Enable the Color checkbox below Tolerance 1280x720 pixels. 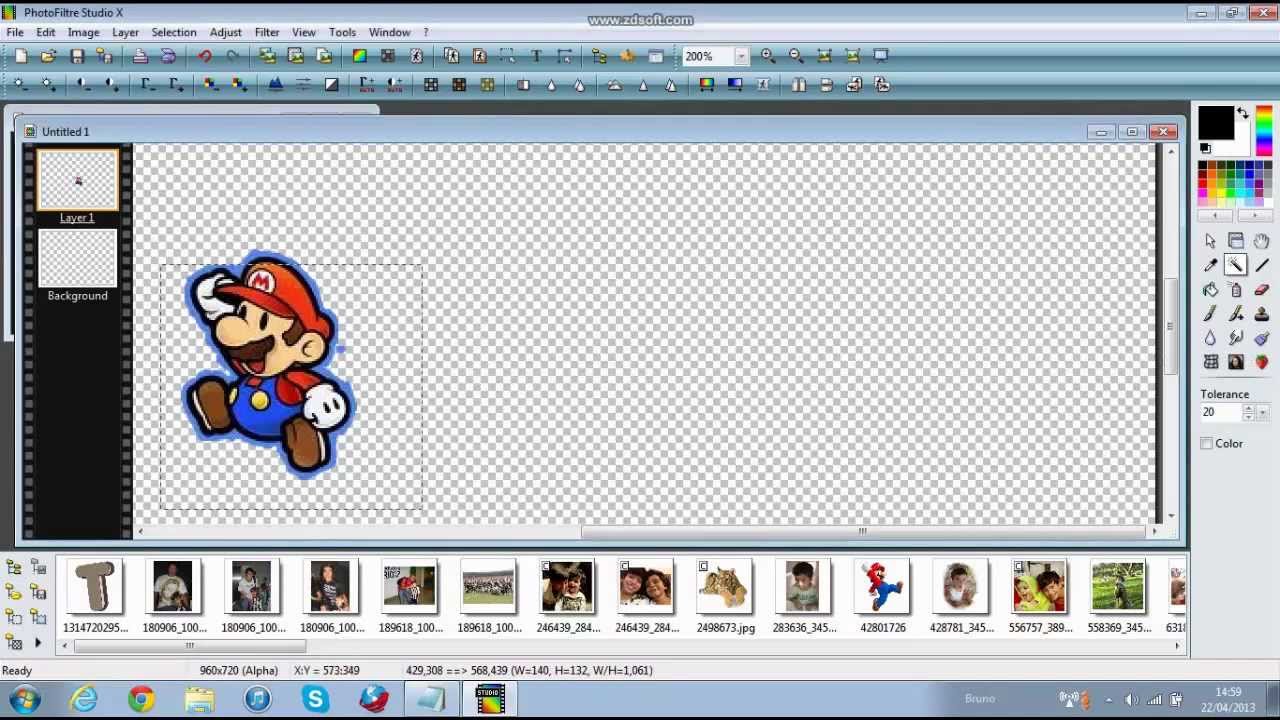pos(1207,443)
